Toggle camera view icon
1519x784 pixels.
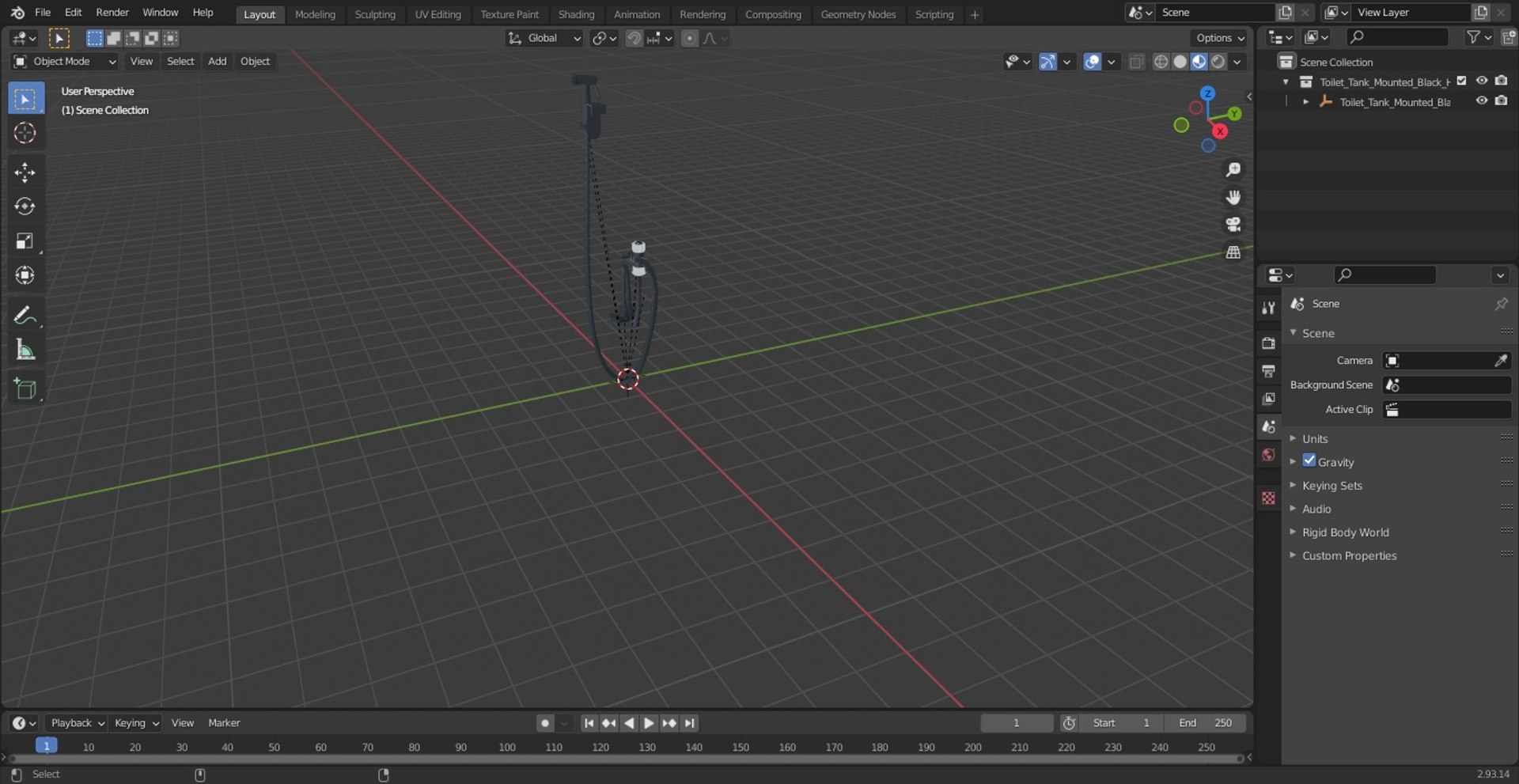1233,225
